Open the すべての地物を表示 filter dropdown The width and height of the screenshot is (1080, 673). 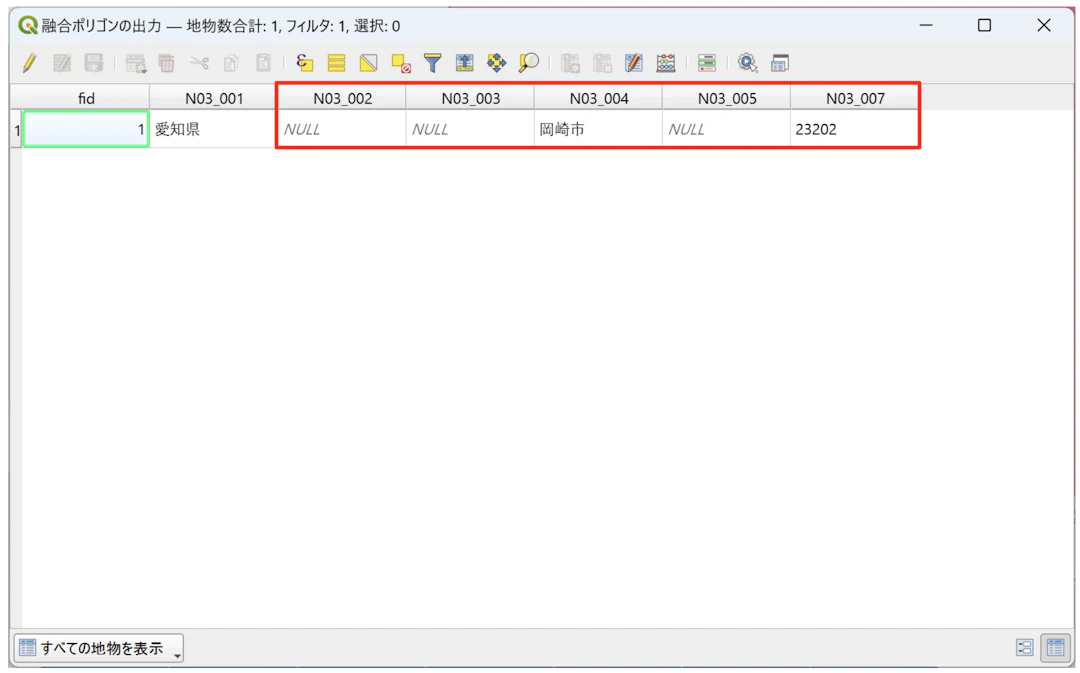pyautogui.click(x=99, y=648)
